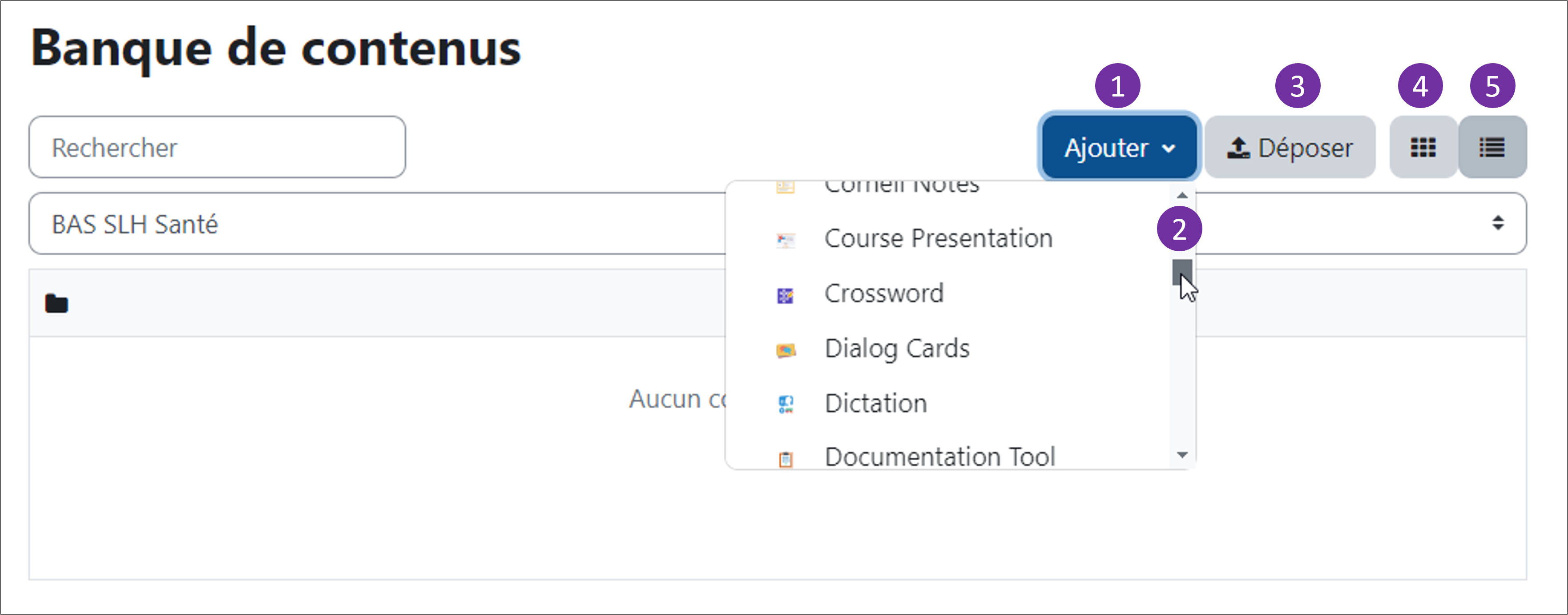Open the Ajouter dropdown button
This screenshot has height=615, width=1568.
tap(1119, 147)
